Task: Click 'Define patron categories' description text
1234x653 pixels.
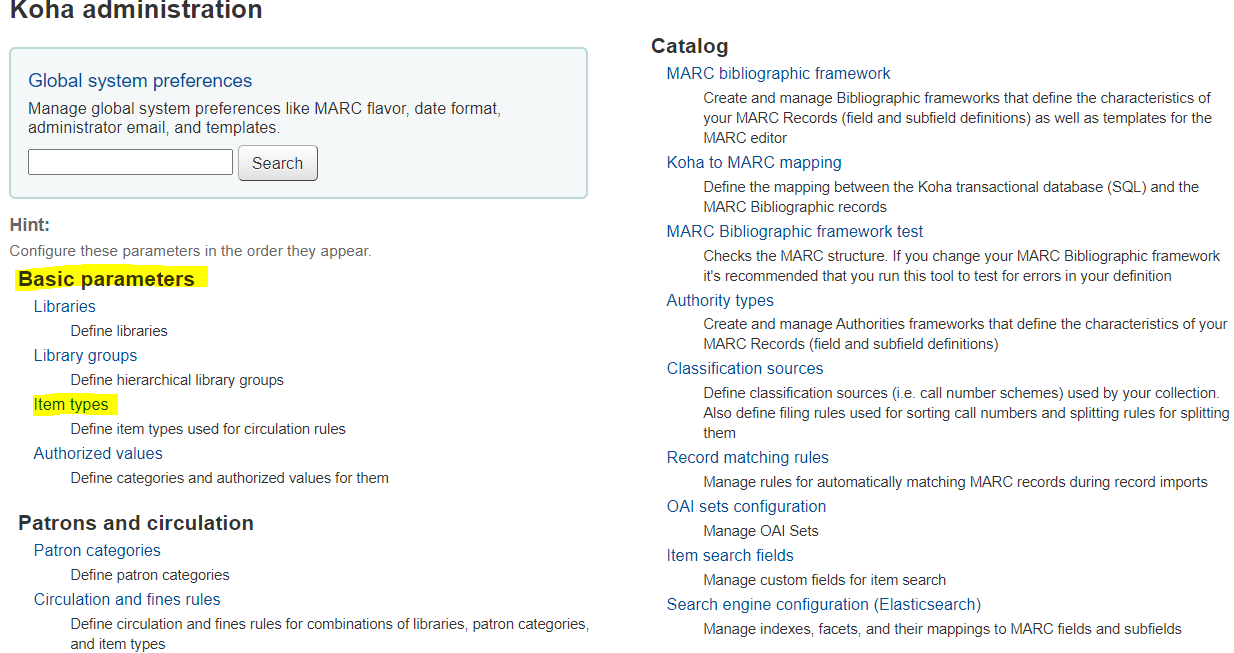Action: click(150, 575)
